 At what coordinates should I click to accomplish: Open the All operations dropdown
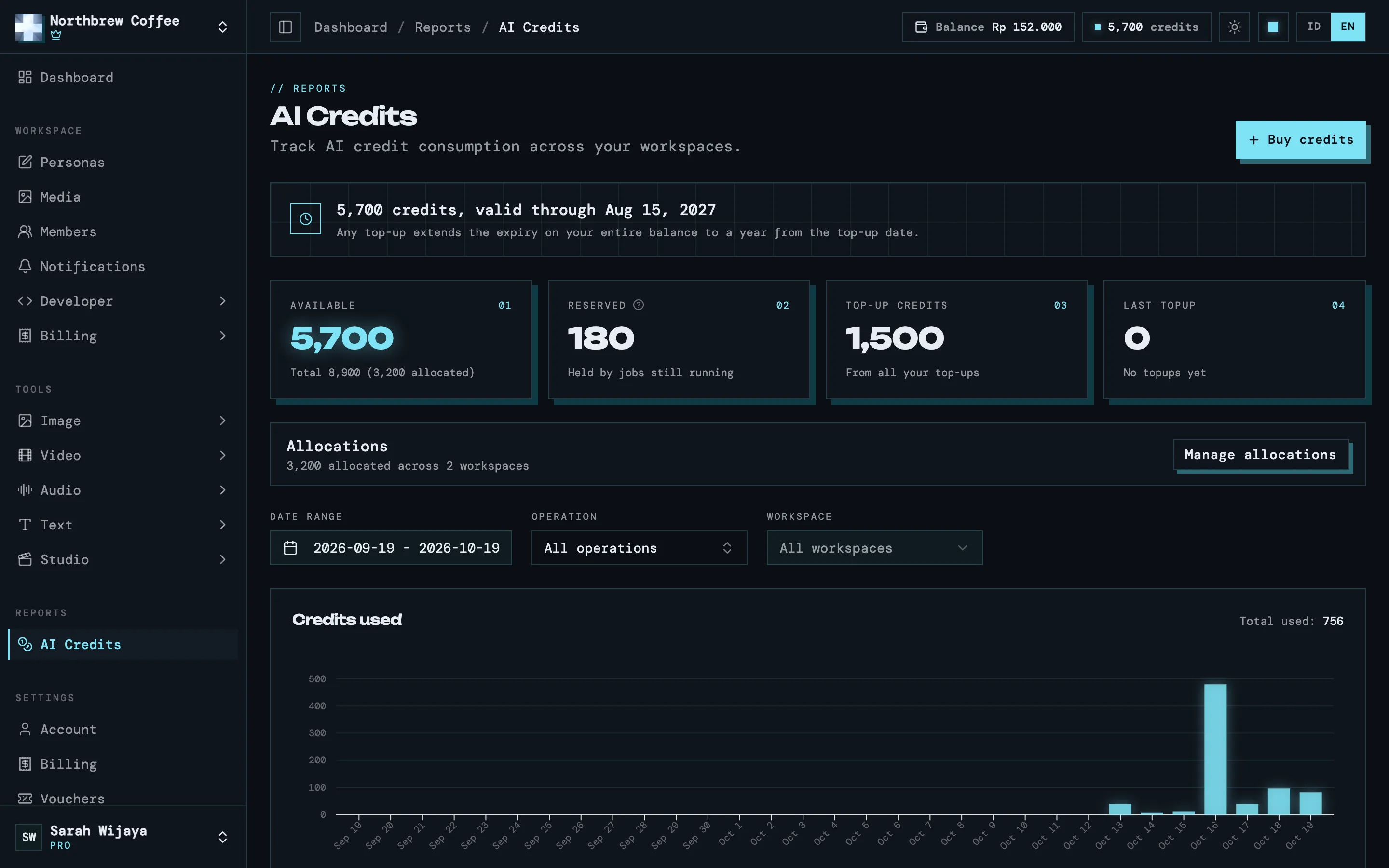click(x=639, y=548)
